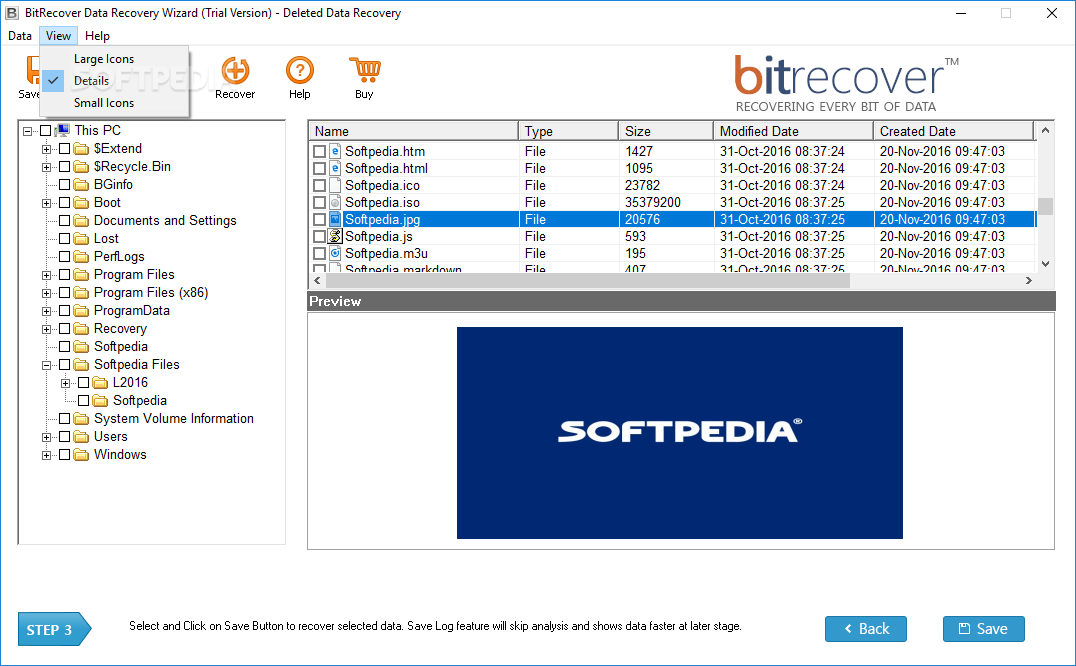Screen dimensions: 1076x666
Task: Expand the Users folder node
Action: 46,437
